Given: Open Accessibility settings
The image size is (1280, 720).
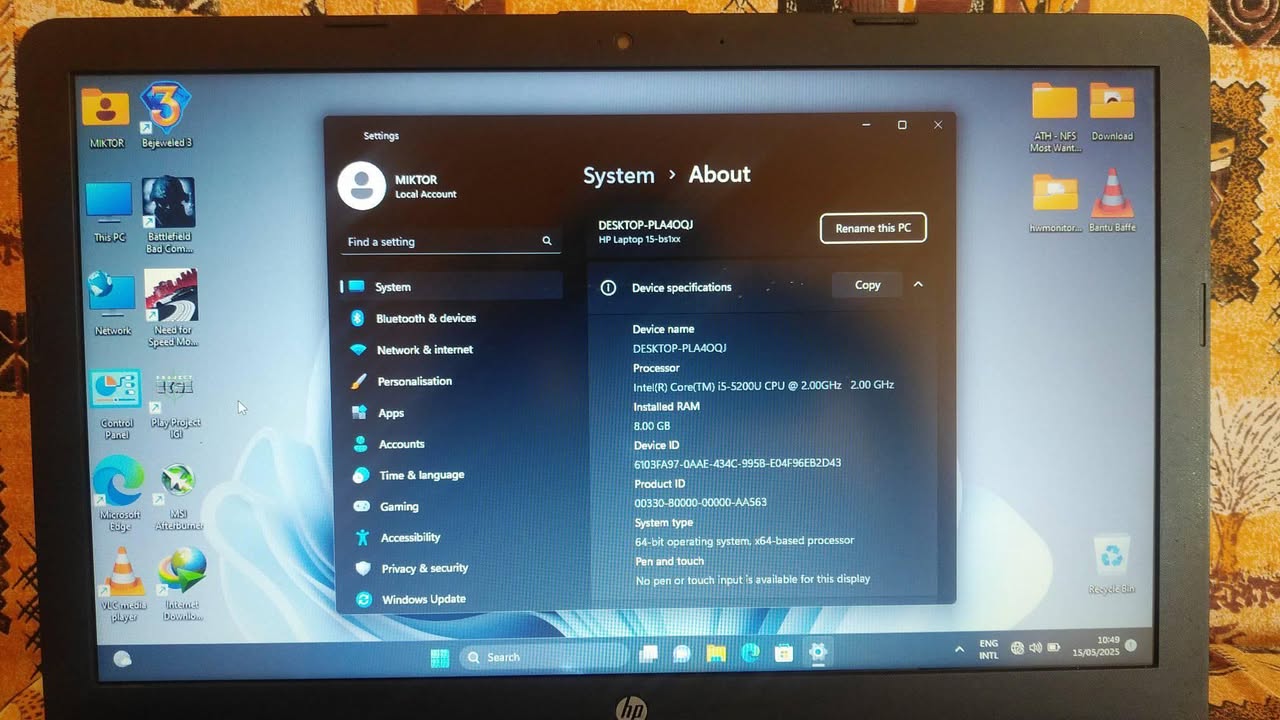Looking at the screenshot, I should 411,538.
